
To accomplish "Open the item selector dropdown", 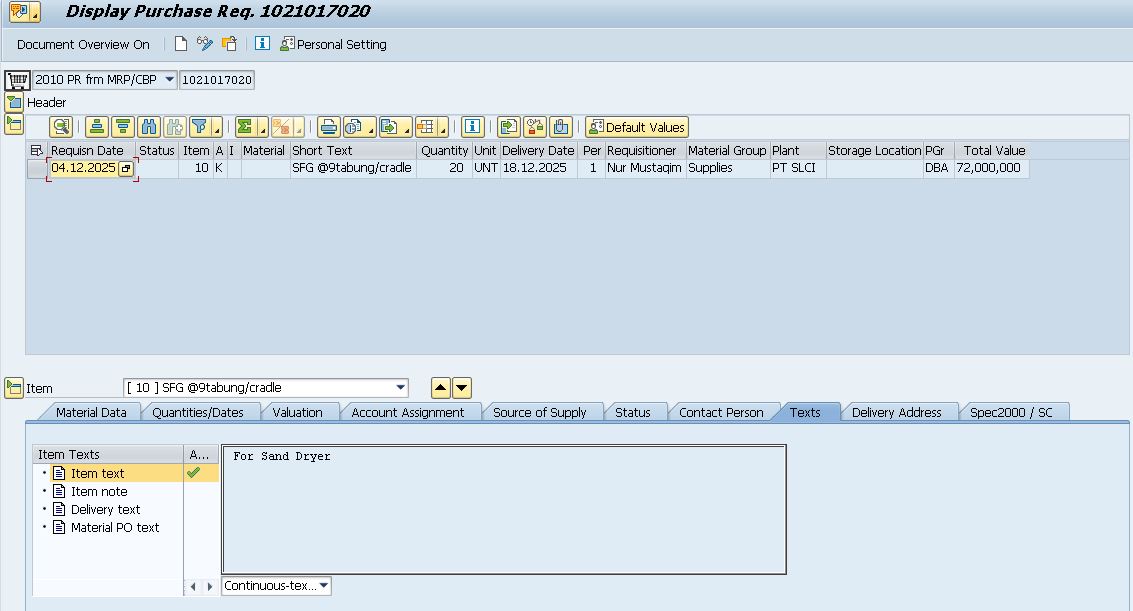I will tap(401, 388).
